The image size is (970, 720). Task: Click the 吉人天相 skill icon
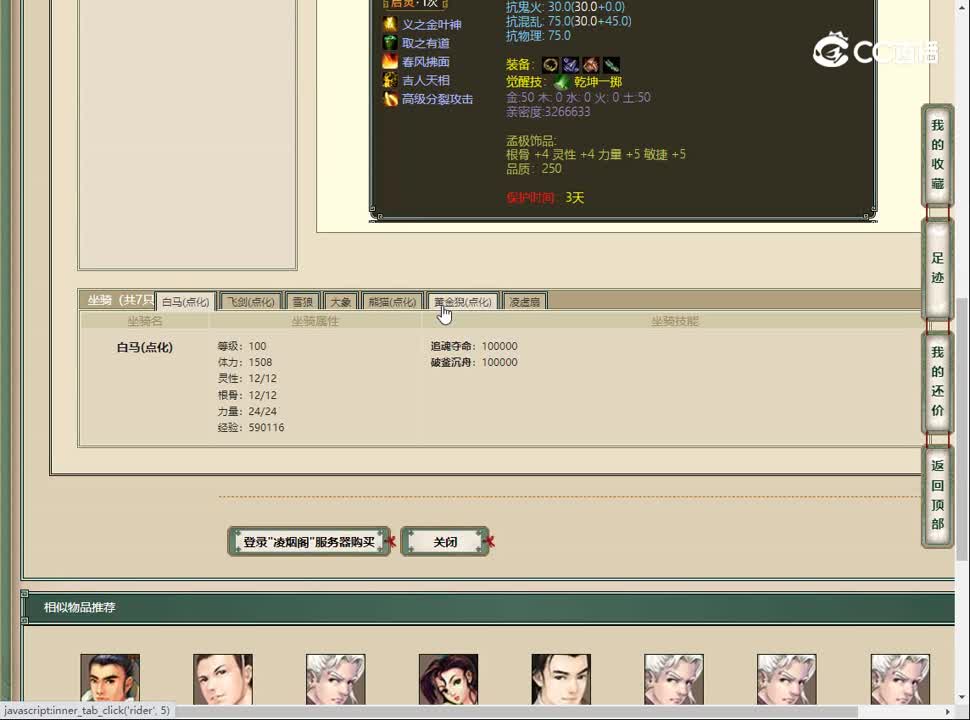[390, 80]
